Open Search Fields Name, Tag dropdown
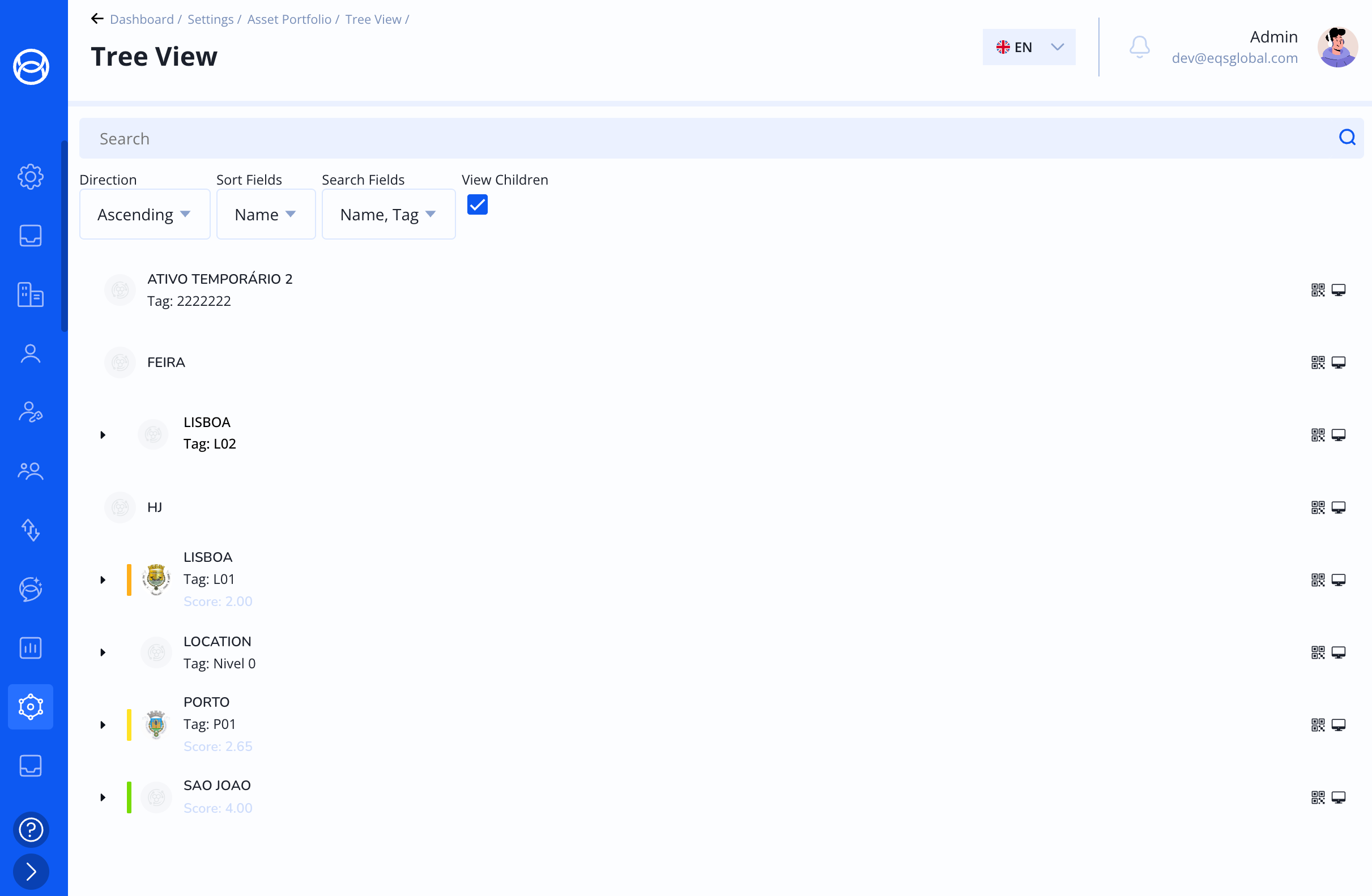 point(388,214)
